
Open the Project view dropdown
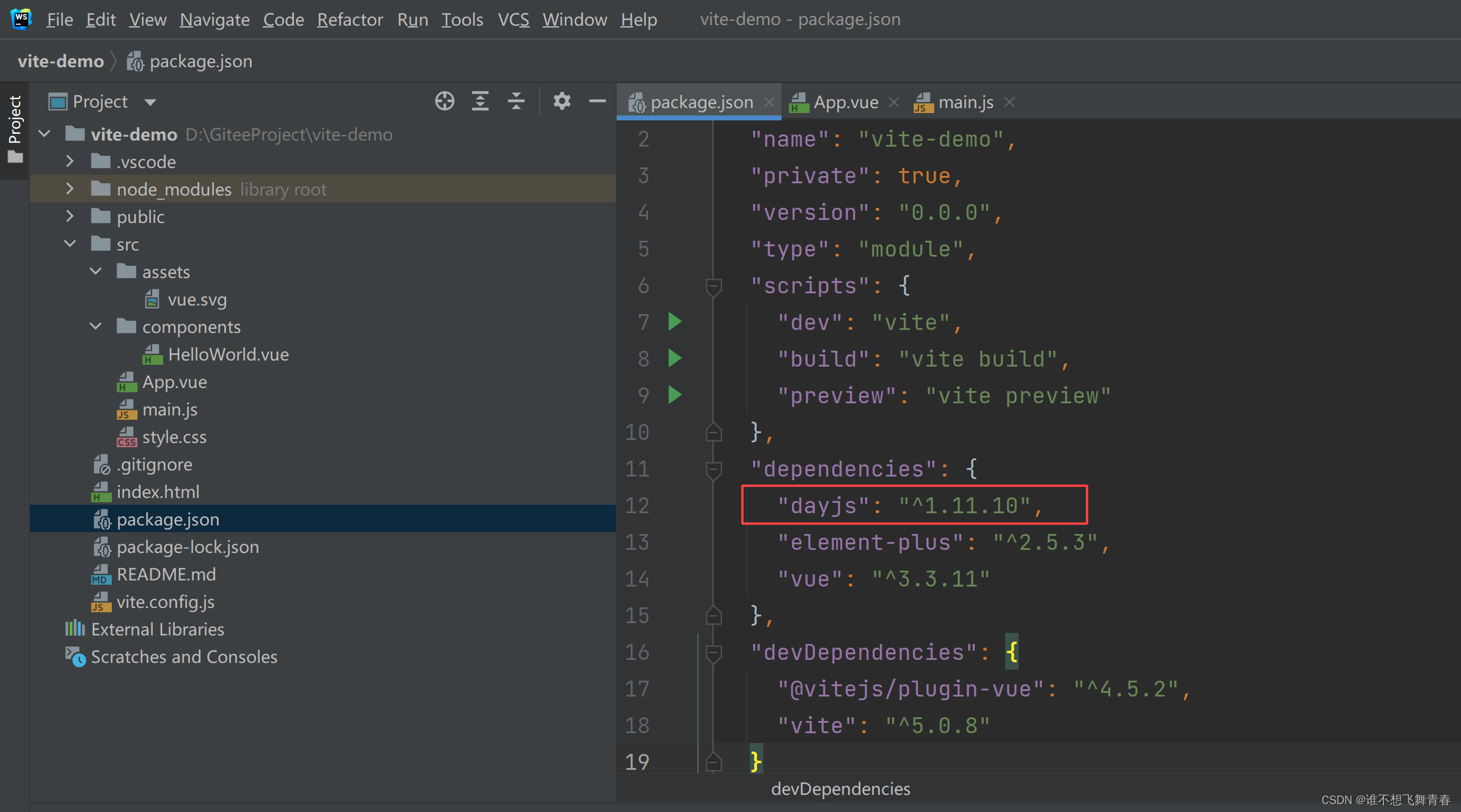pyautogui.click(x=150, y=102)
